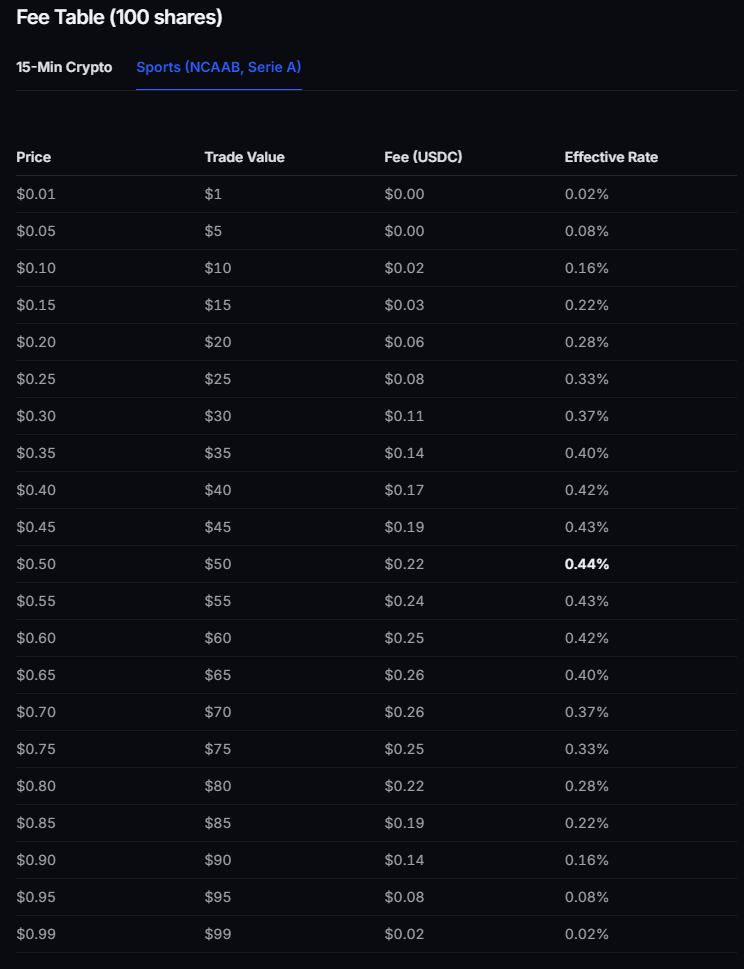Click the $0.17 fee cell
Screen dimensions: 744x969
point(404,490)
